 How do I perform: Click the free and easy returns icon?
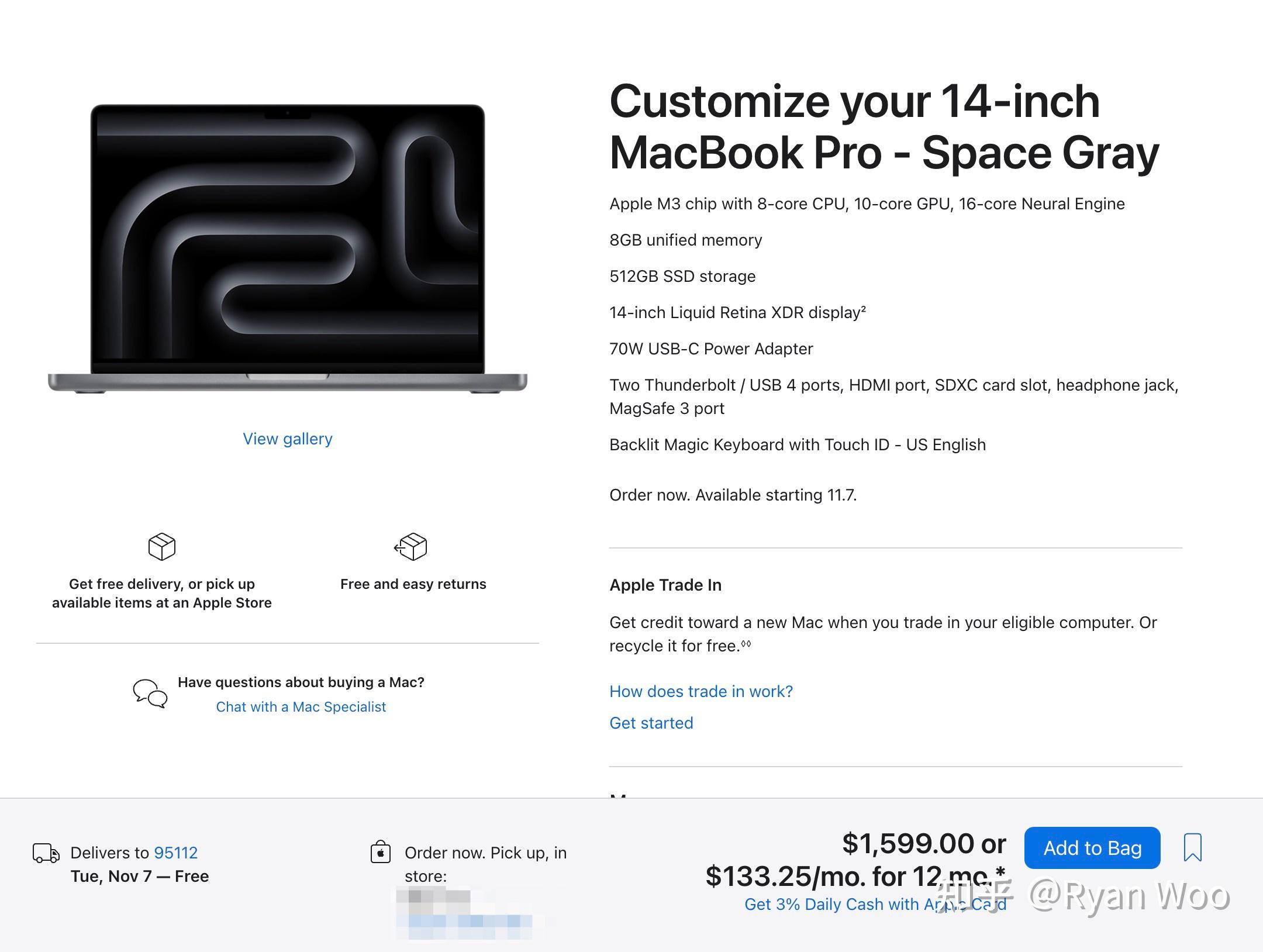[412, 547]
